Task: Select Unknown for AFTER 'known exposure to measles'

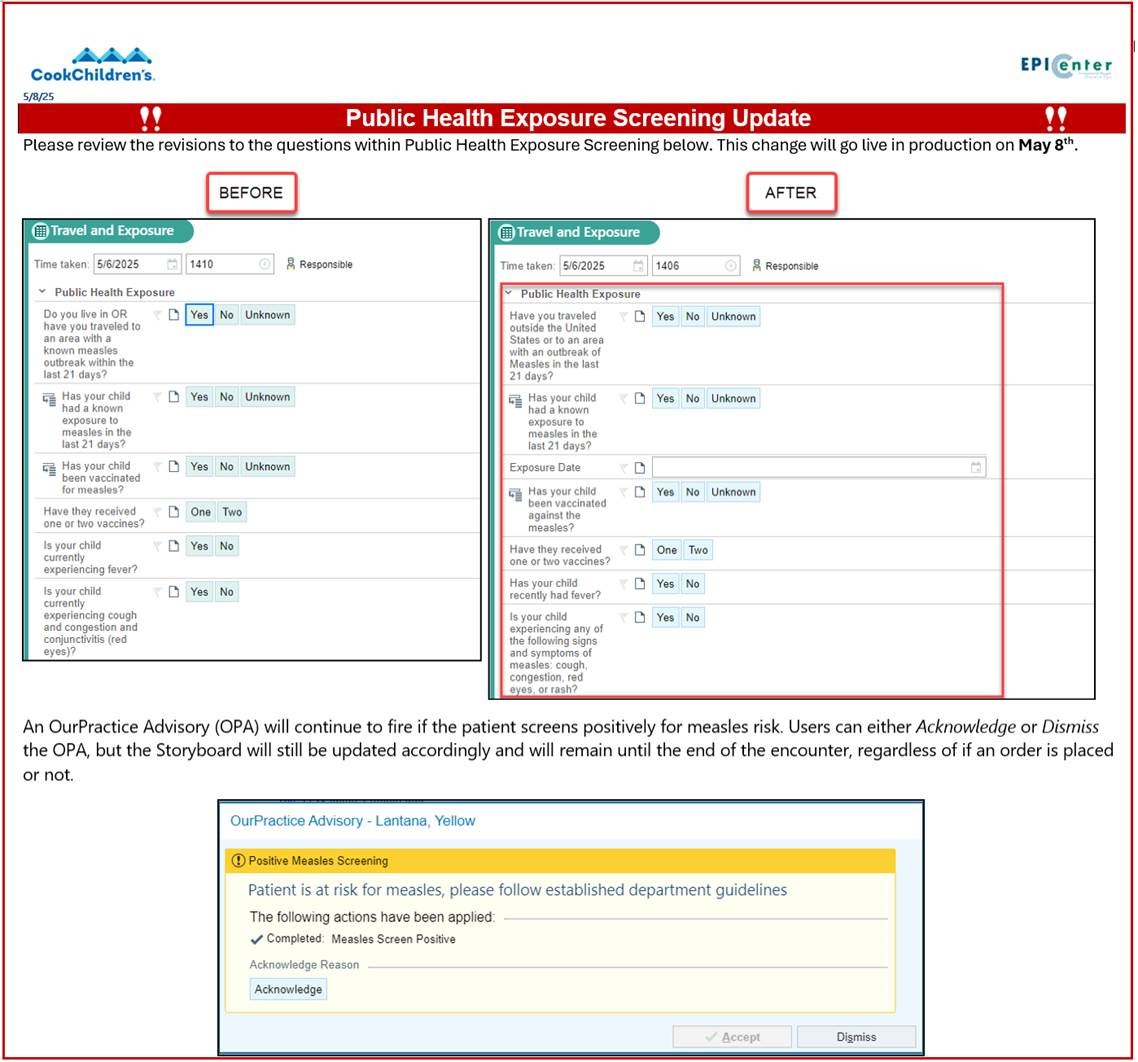Action: [x=733, y=399]
